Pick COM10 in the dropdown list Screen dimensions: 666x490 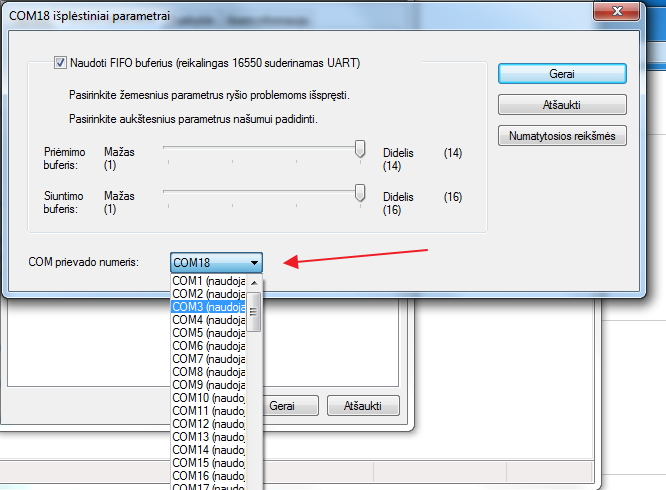tap(209, 398)
